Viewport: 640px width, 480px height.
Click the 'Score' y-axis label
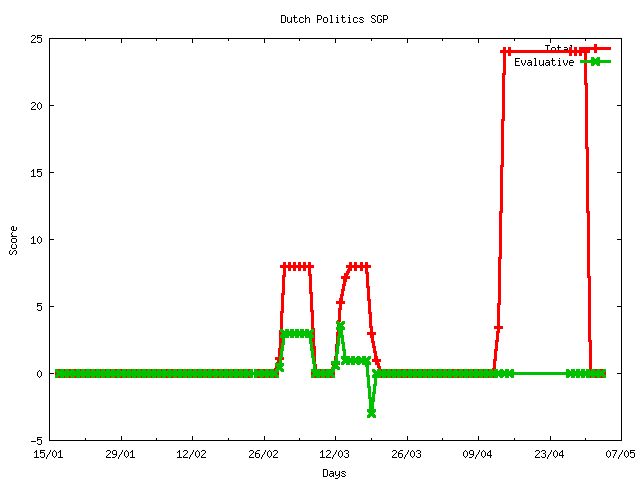point(14,238)
